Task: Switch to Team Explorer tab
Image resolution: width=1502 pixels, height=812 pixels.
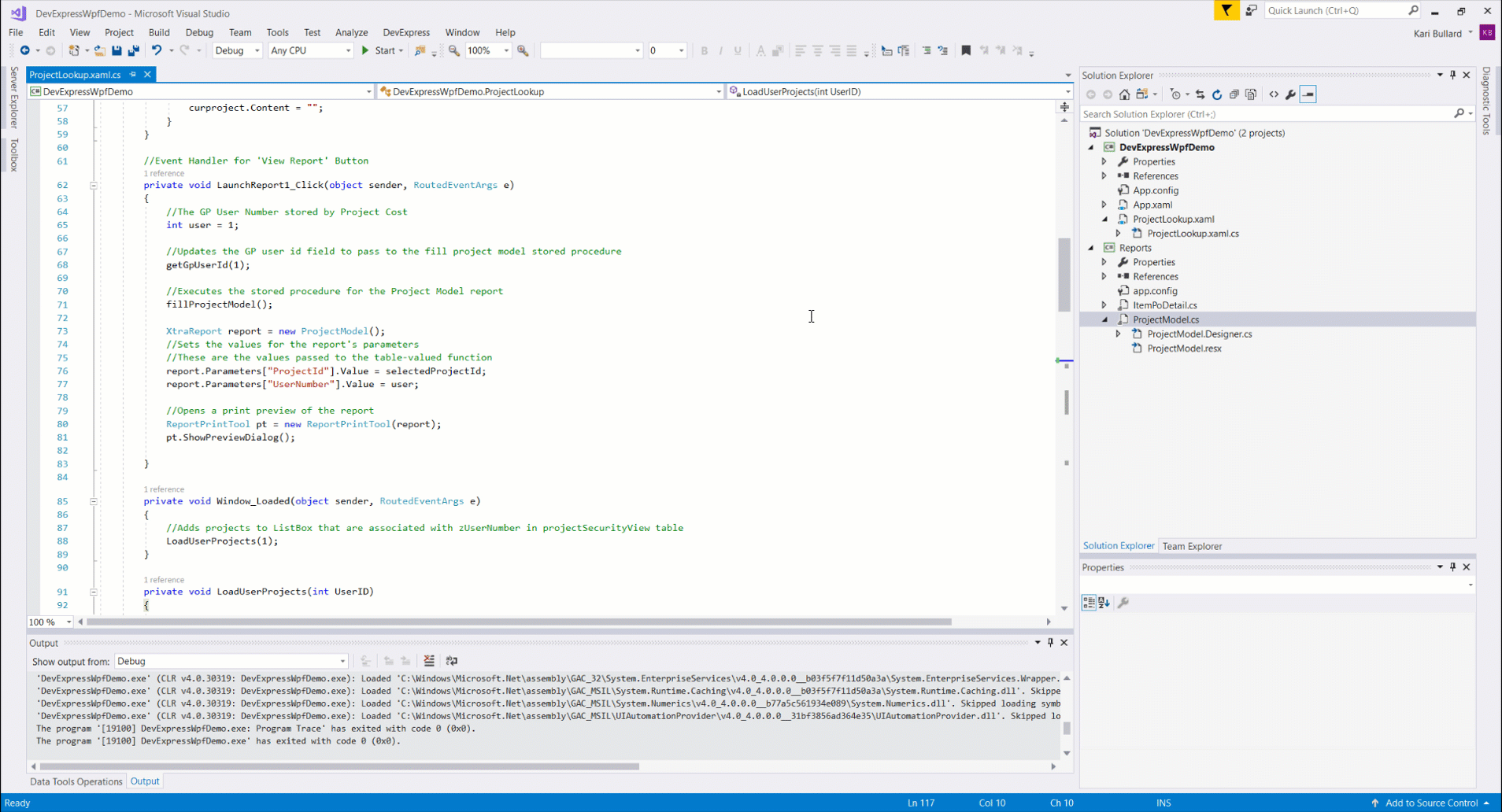Action: [x=1192, y=546]
